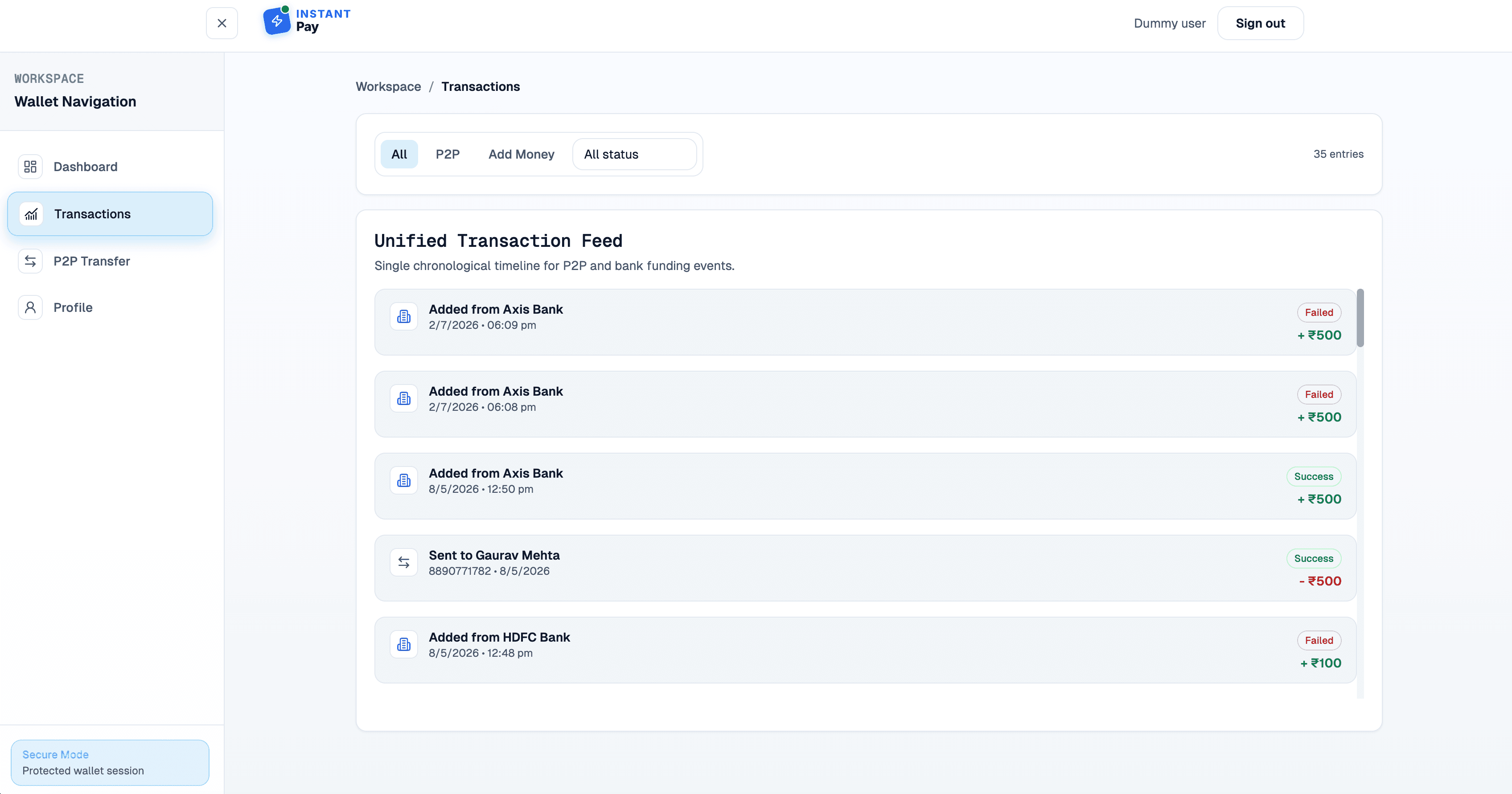Click the Secure Mode session card
Image resolution: width=1512 pixels, height=794 pixels.
[x=111, y=762]
